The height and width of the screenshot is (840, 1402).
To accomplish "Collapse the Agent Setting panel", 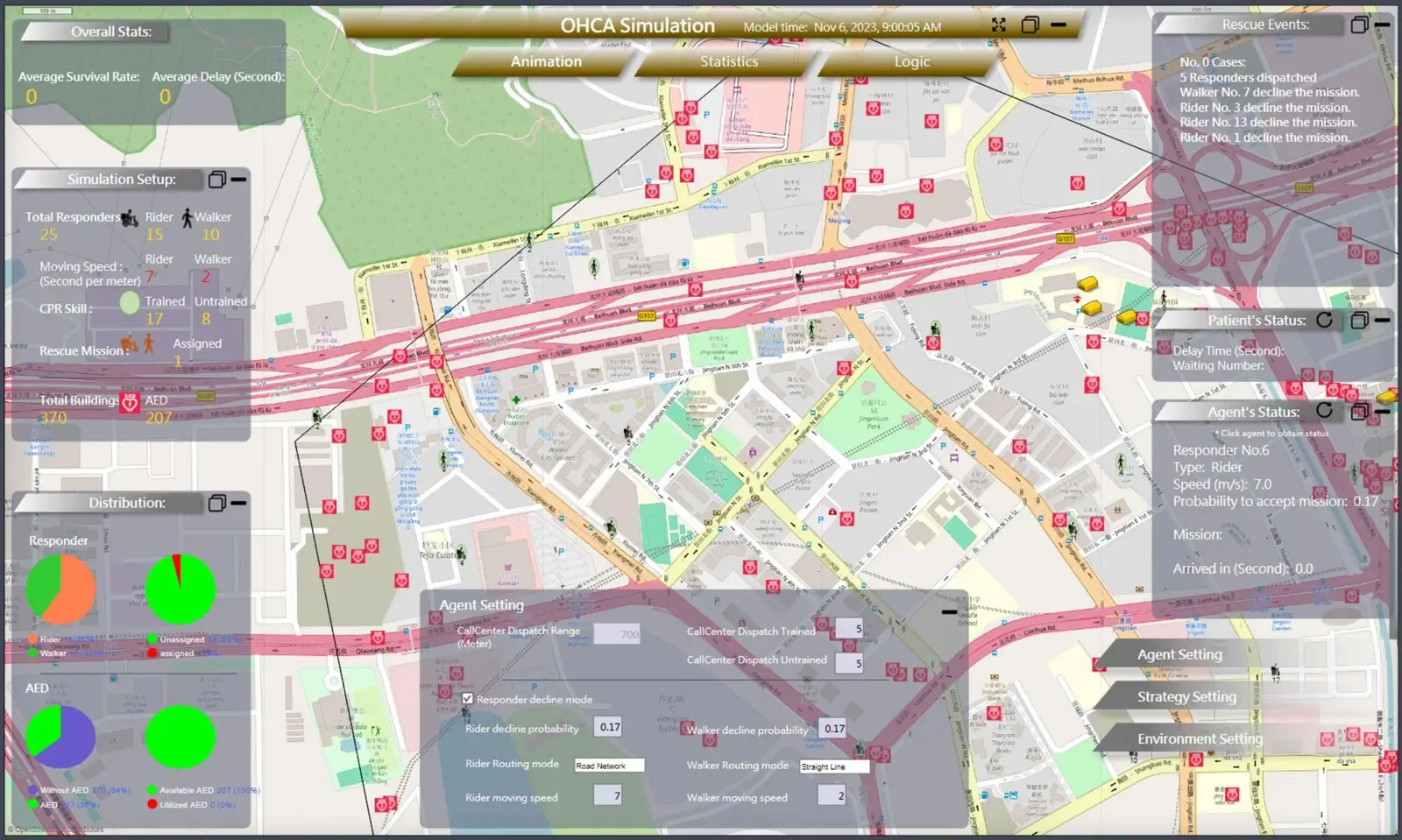I will tap(949, 611).
